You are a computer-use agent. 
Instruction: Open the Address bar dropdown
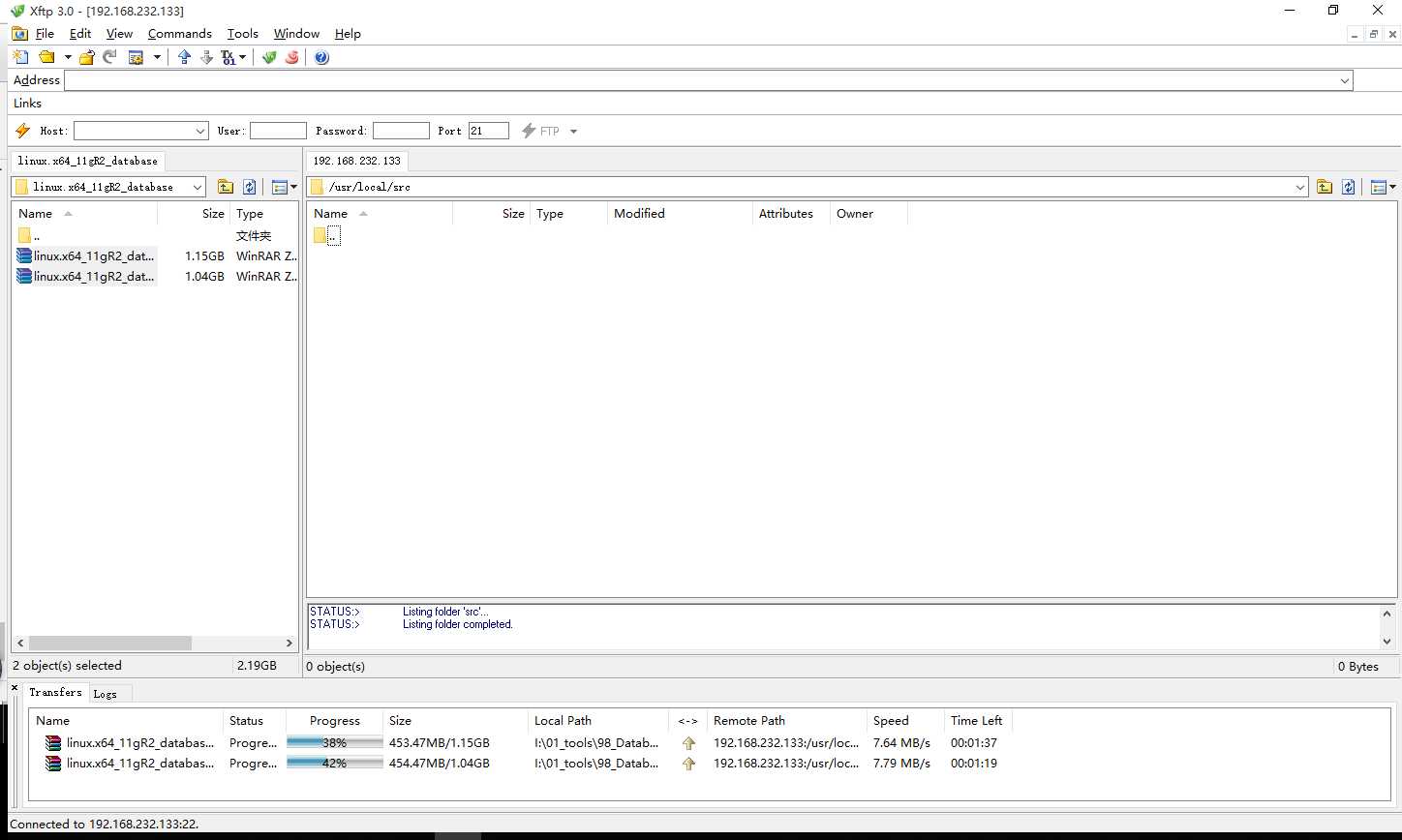point(1345,80)
